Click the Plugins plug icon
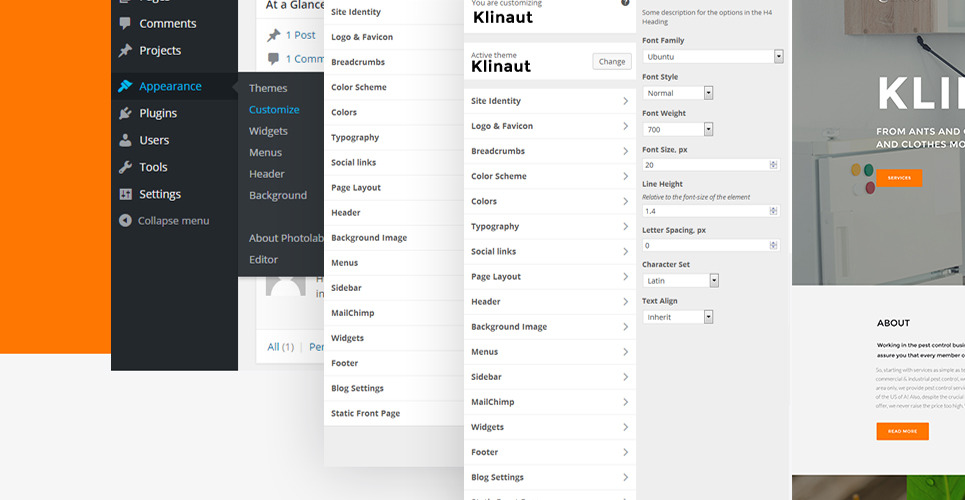965x500 pixels. tap(125, 113)
